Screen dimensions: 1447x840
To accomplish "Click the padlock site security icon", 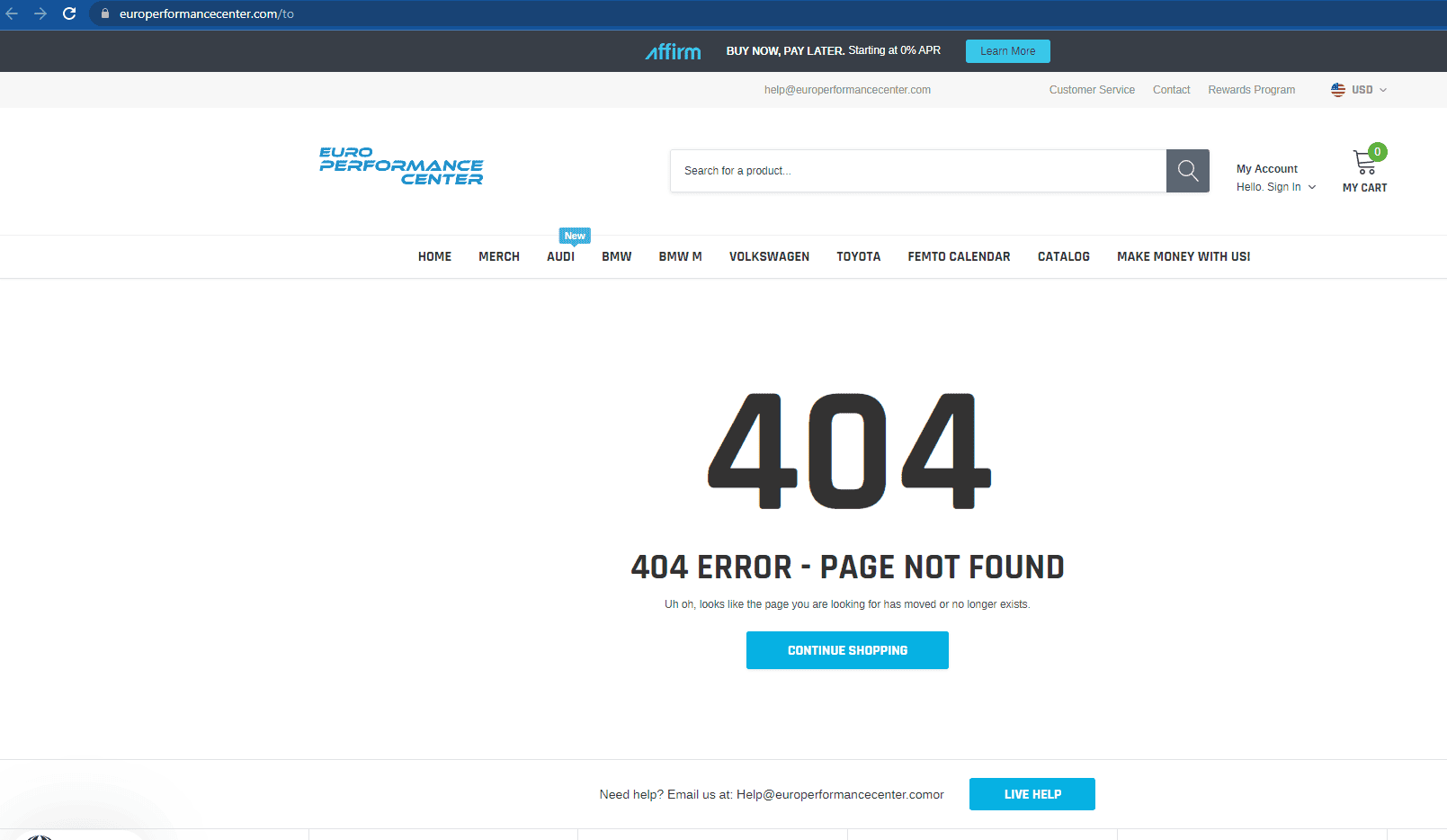I will pyautogui.click(x=104, y=13).
